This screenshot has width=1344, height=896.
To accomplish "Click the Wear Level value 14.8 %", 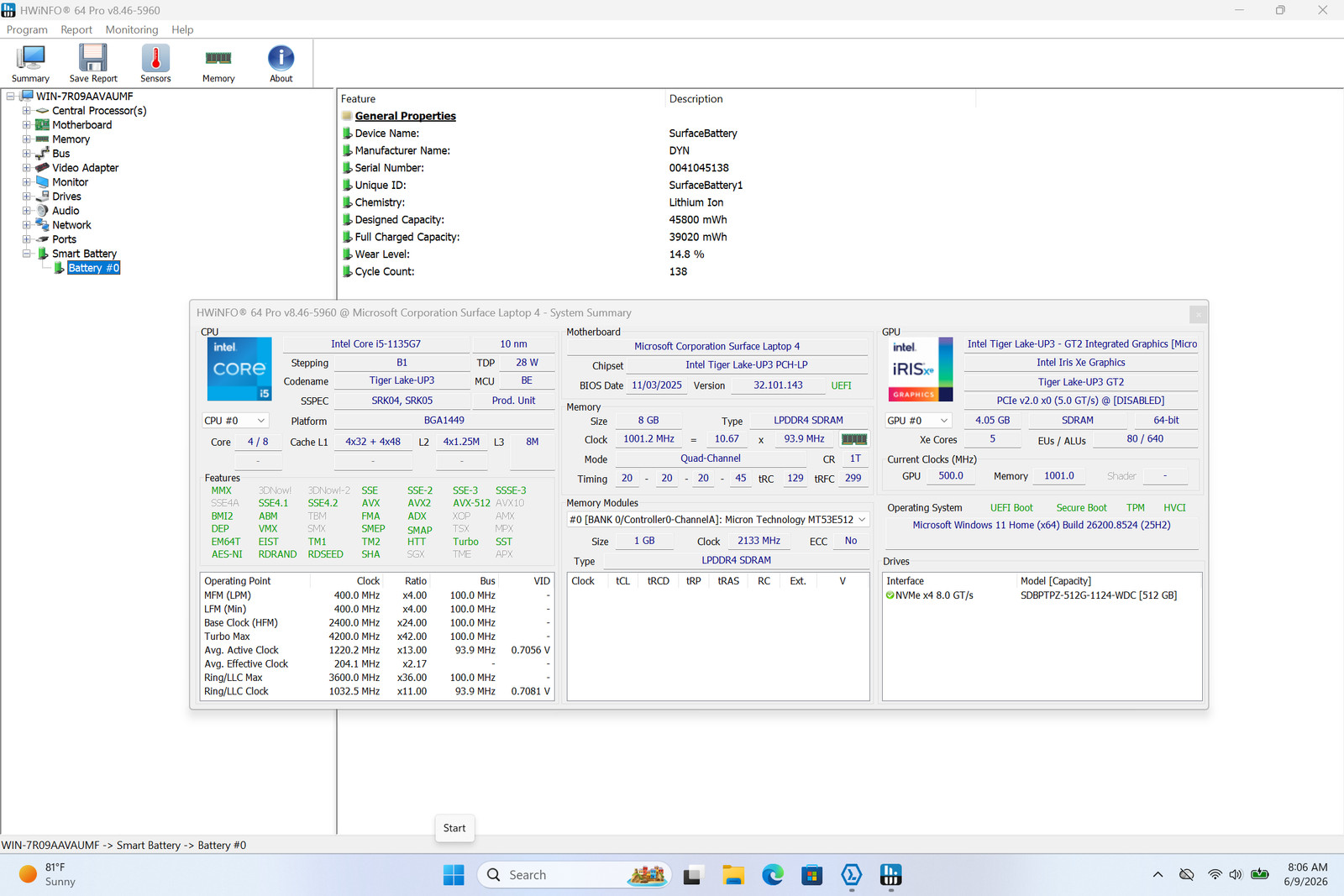I will (686, 254).
